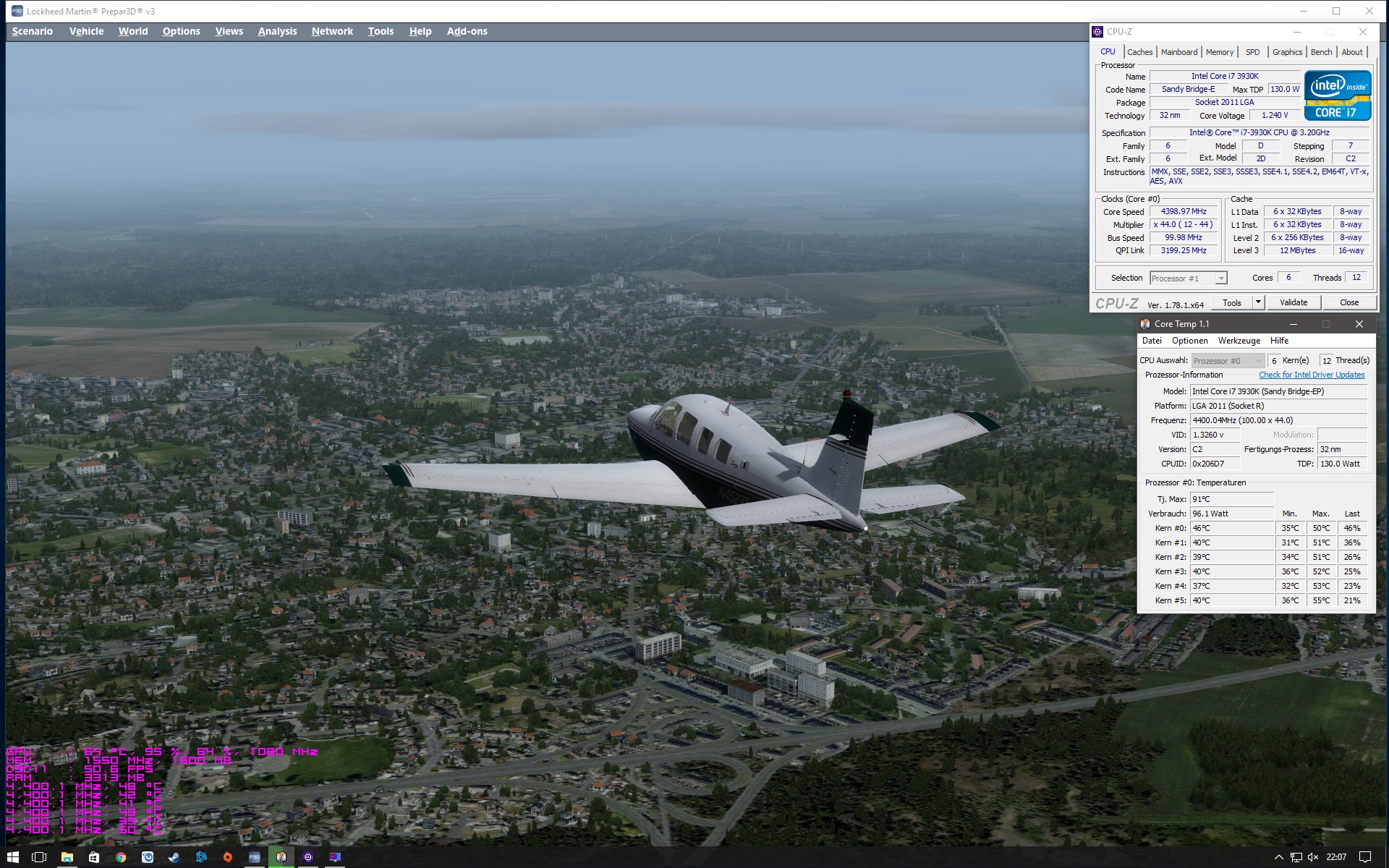Viewport: 1389px width, 868px height.
Task: Click the Verbrauch value 96.1 Watt
Action: click(1232, 514)
